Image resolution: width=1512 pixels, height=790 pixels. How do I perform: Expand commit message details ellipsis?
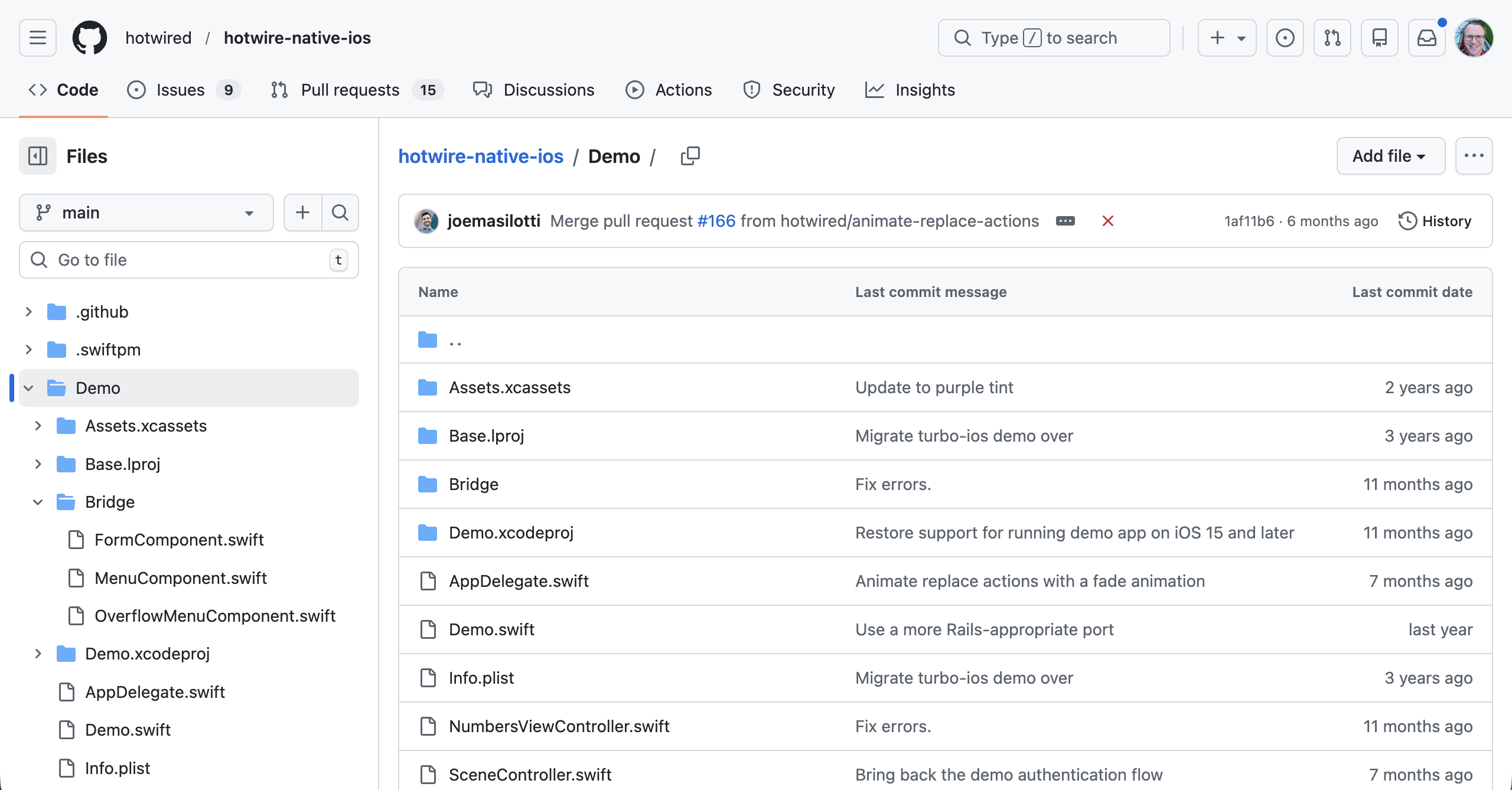pos(1065,221)
